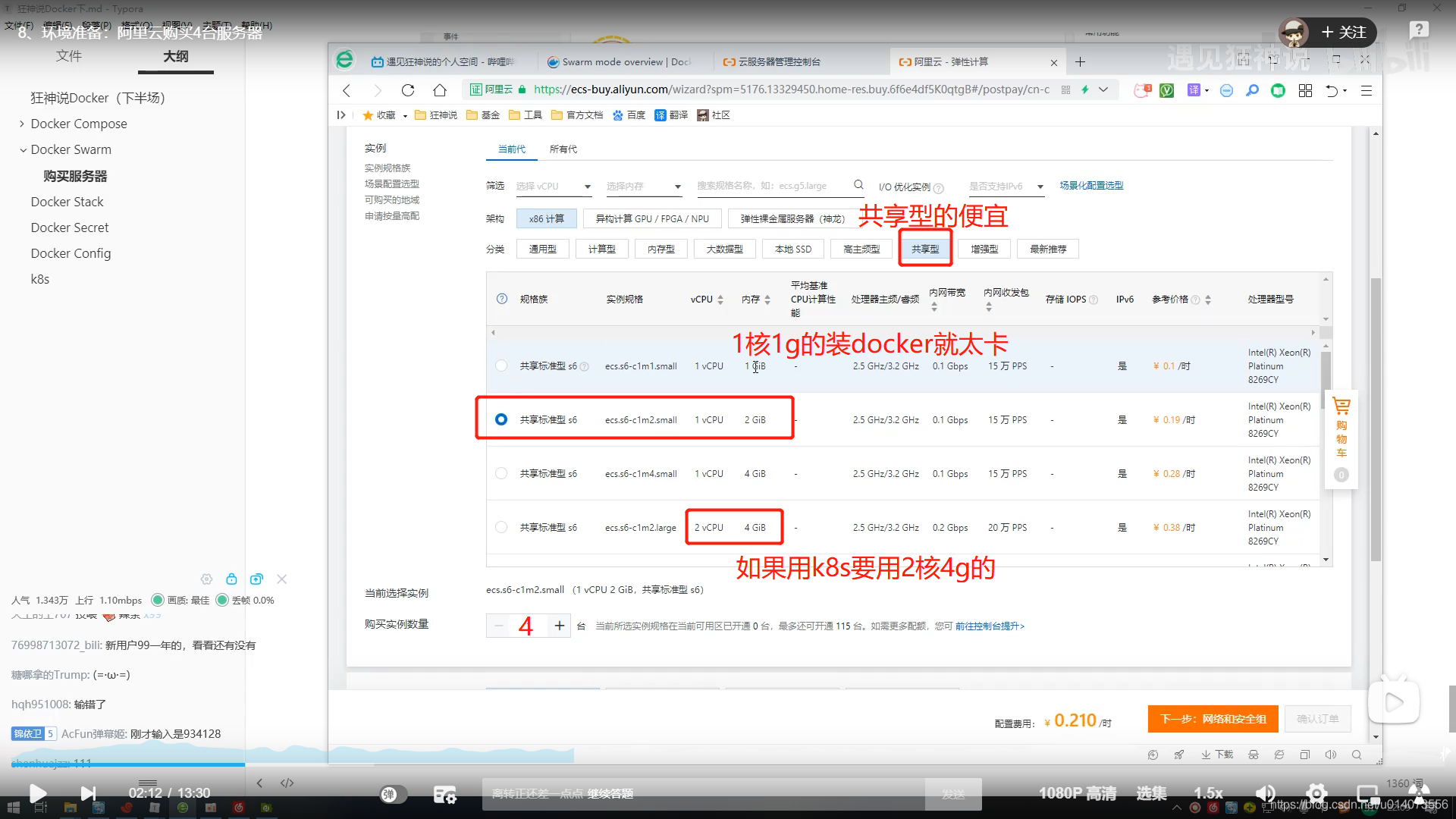The height and width of the screenshot is (819, 1456).
Task: Select 异构计算 GPU / FPGA / NPU
Action: coord(652,219)
